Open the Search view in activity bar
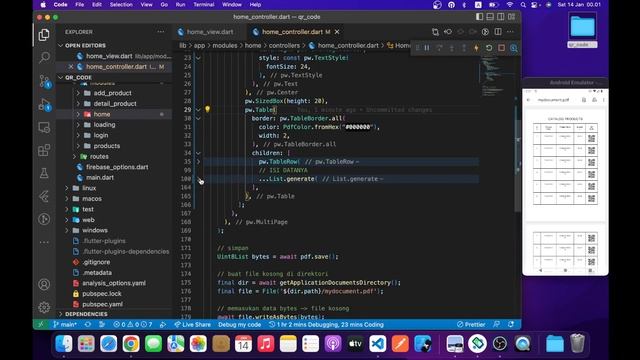This screenshot has height=360, width=640. (44, 57)
